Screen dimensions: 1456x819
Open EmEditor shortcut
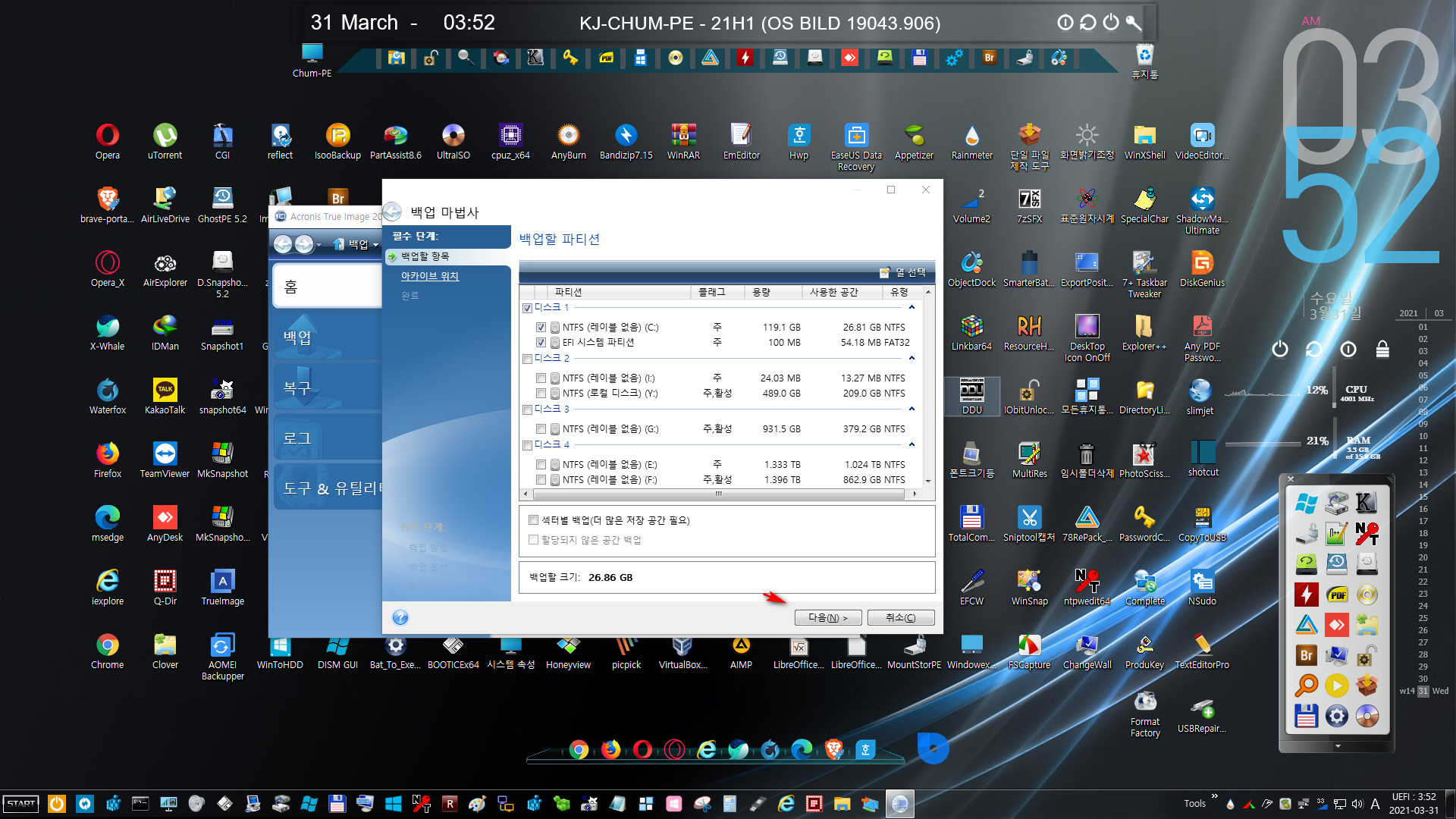pyautogui.click(x=741, y=142)
